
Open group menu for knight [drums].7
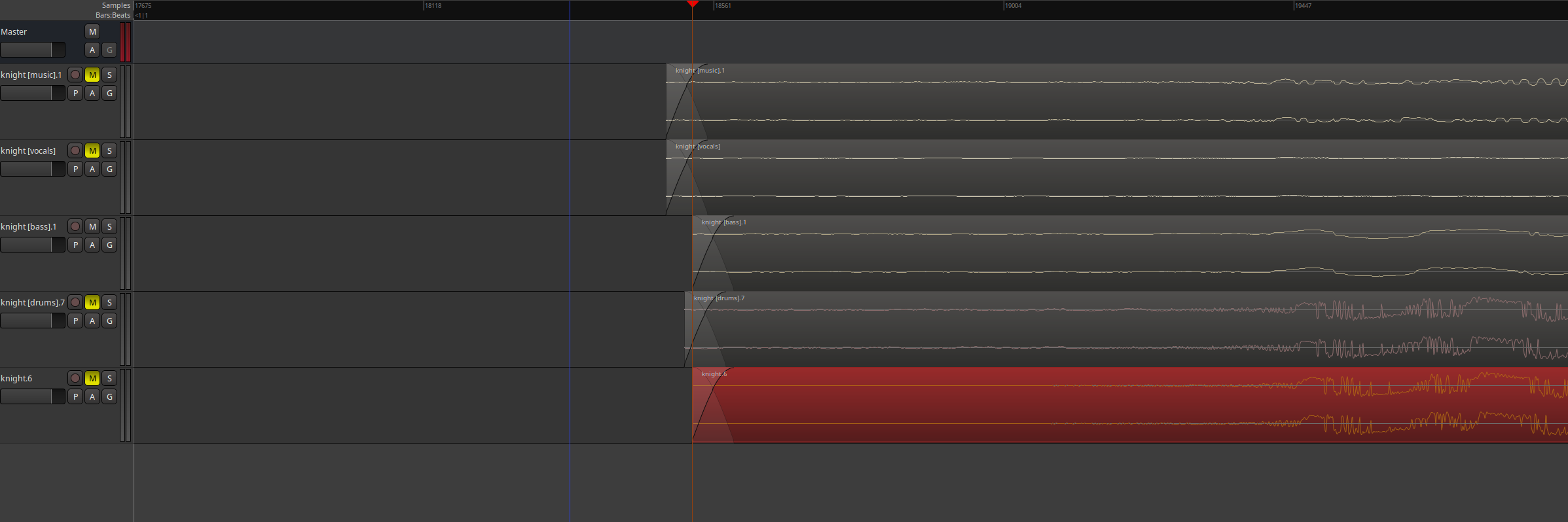tap(109, 321)
